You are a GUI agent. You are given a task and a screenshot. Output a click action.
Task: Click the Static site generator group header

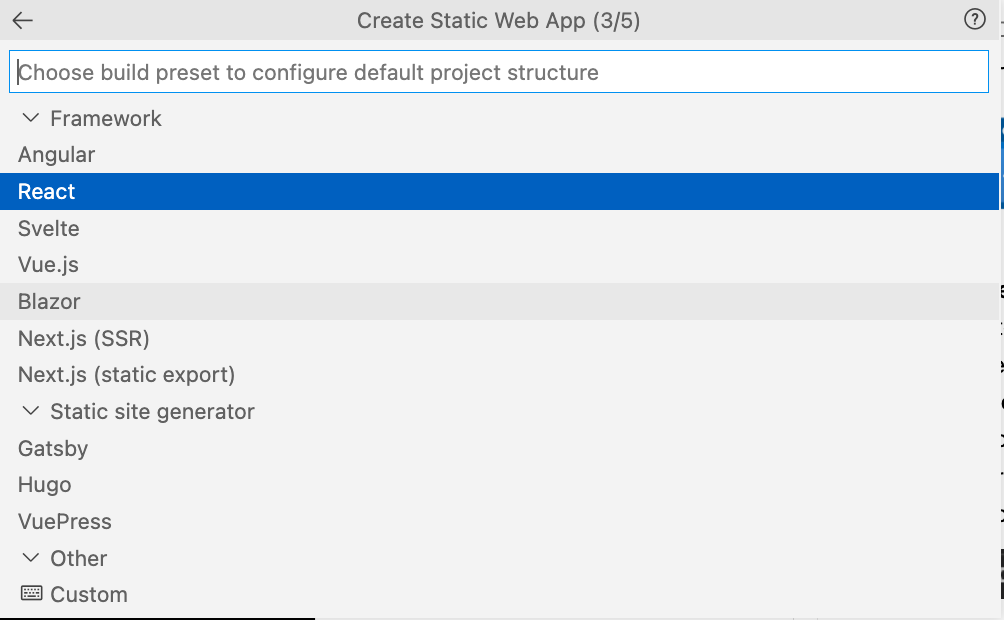(x=152, y=411)
